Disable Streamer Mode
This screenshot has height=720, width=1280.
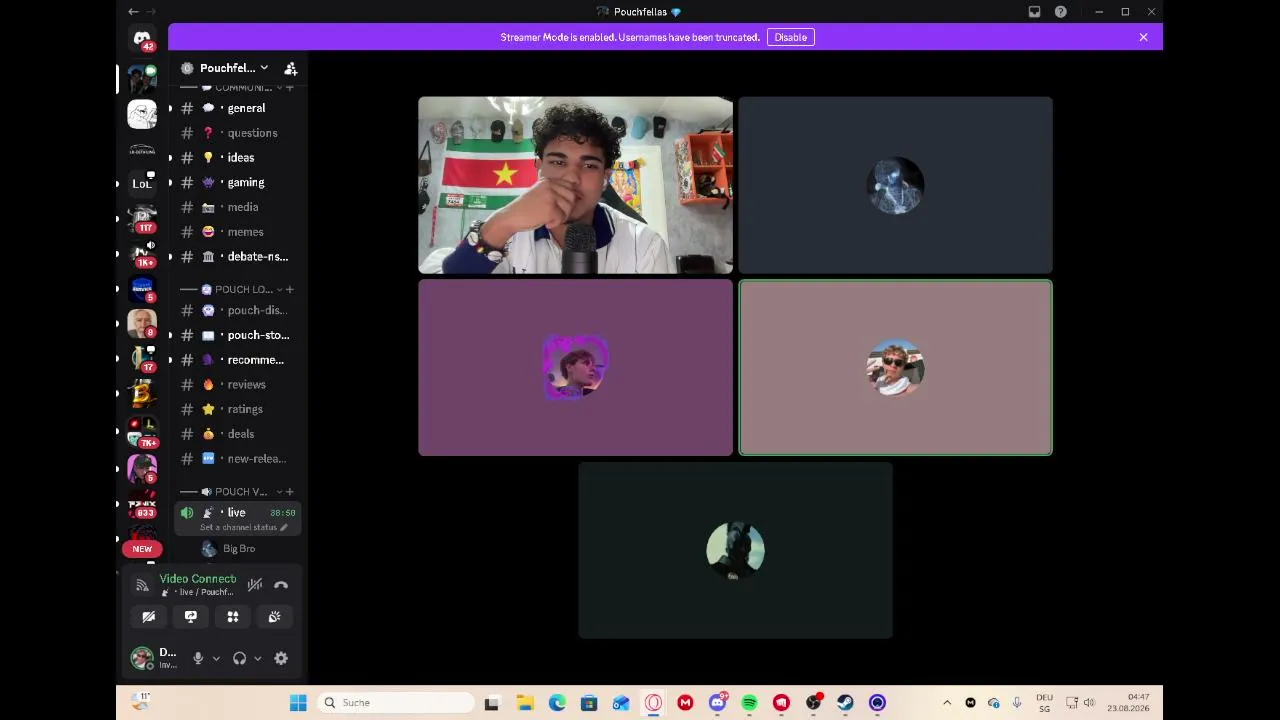[x=790, y=37]
